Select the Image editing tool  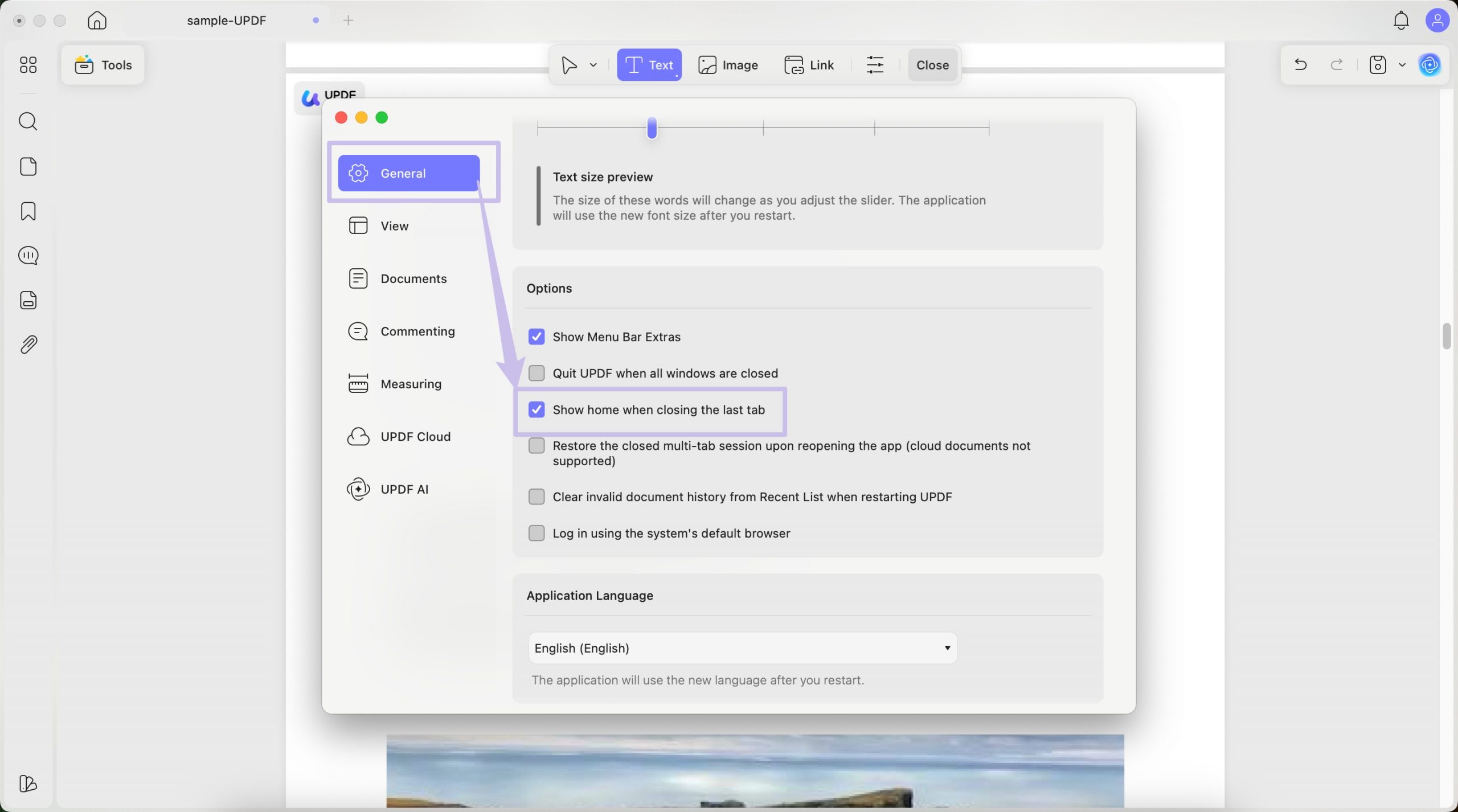click(728, 65)
